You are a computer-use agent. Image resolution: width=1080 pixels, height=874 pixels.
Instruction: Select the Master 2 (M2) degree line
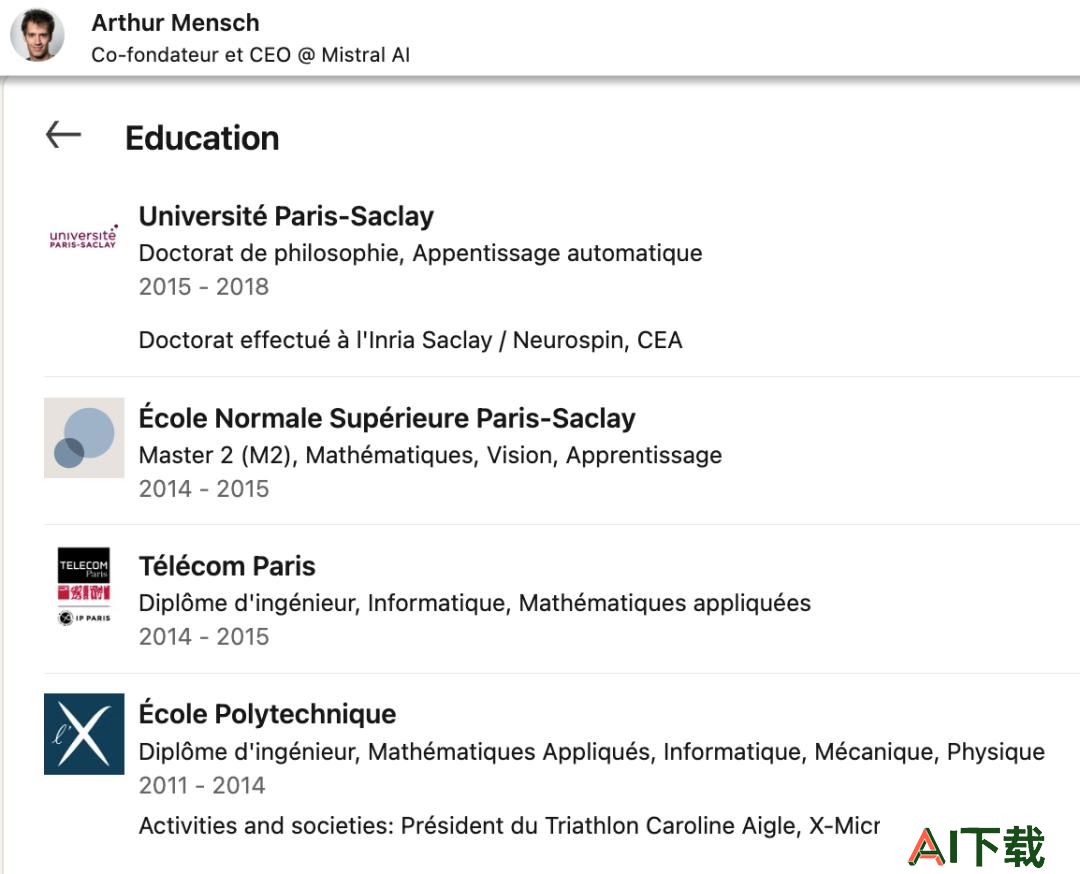click(x=430, y=455)
